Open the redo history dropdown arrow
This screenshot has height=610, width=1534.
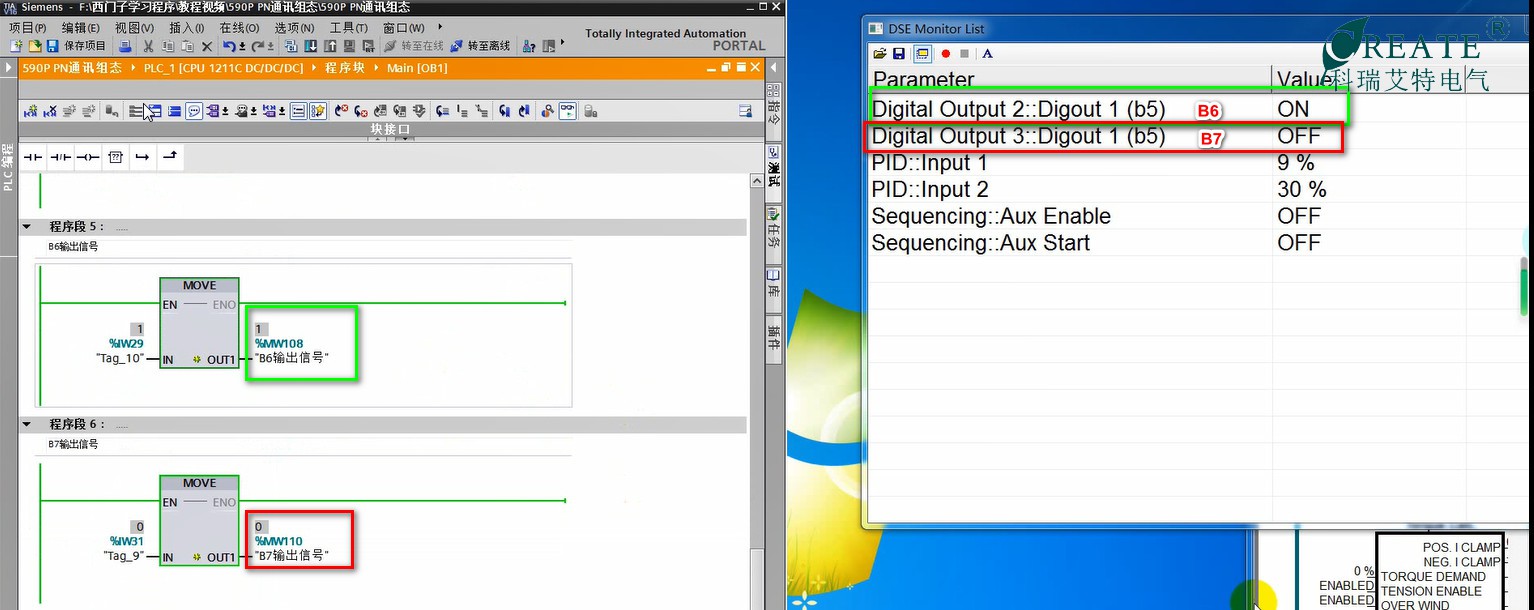pos(270,47)
